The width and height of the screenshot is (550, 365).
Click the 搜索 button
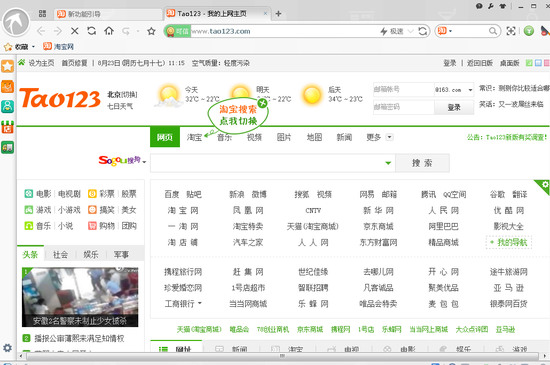(x=422, y=163)
